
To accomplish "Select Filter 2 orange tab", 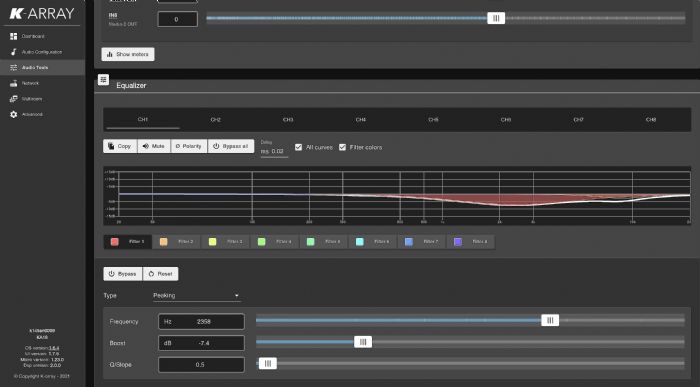I will [x=177, y=241].
